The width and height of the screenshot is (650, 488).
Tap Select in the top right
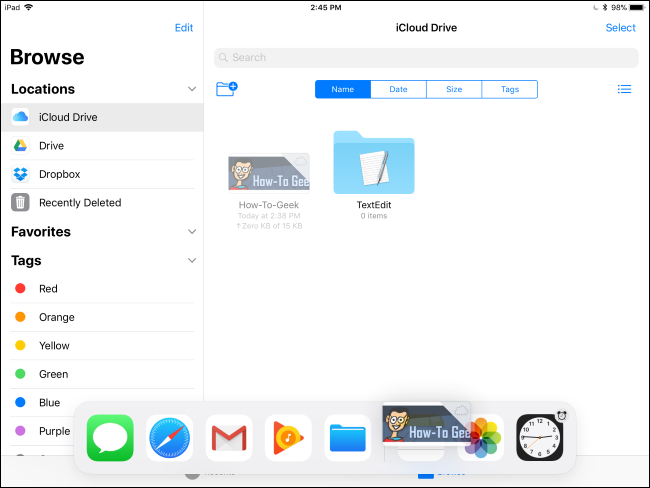pos(620,28)
